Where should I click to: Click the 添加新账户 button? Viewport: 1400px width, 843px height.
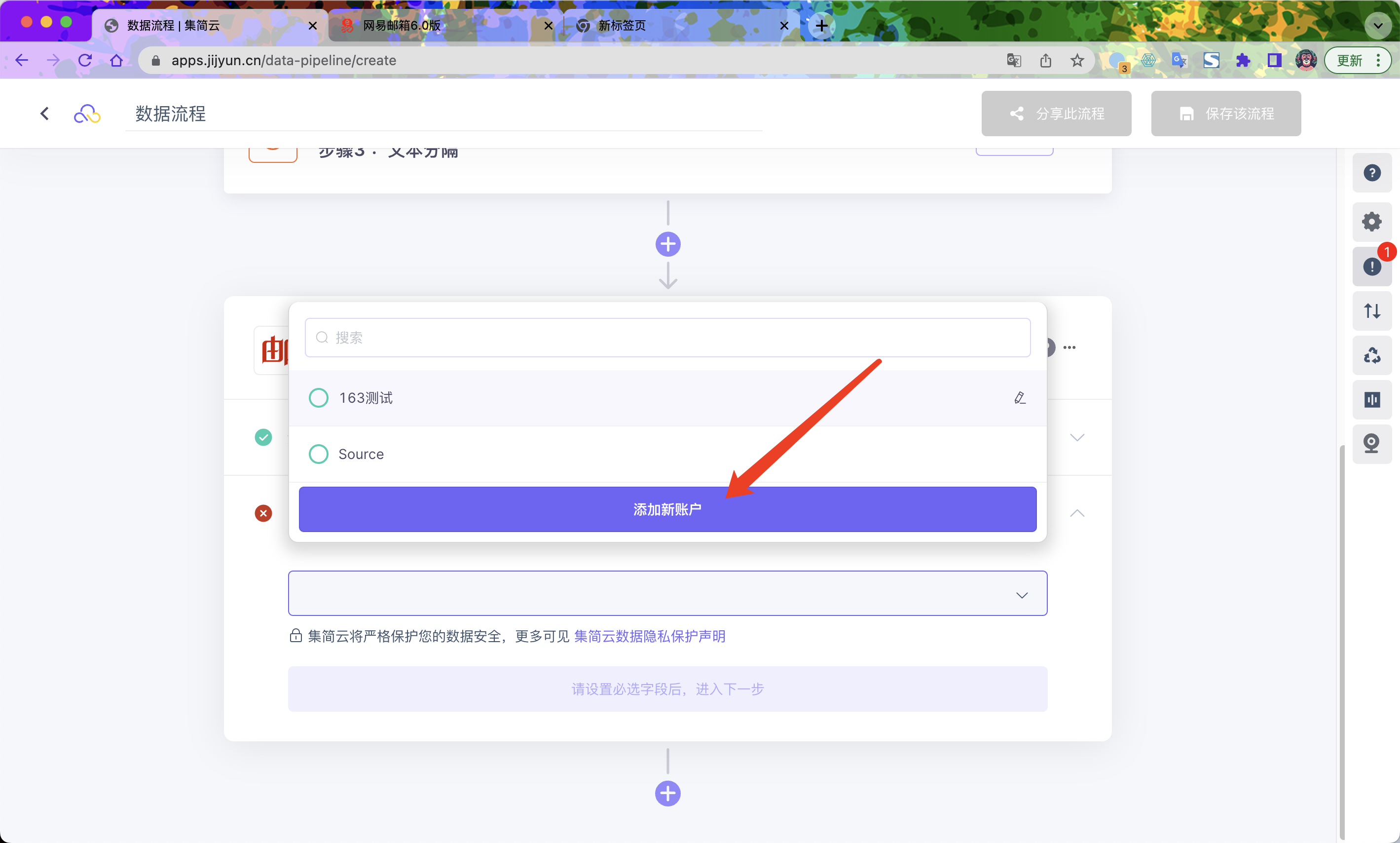[667, 509]
